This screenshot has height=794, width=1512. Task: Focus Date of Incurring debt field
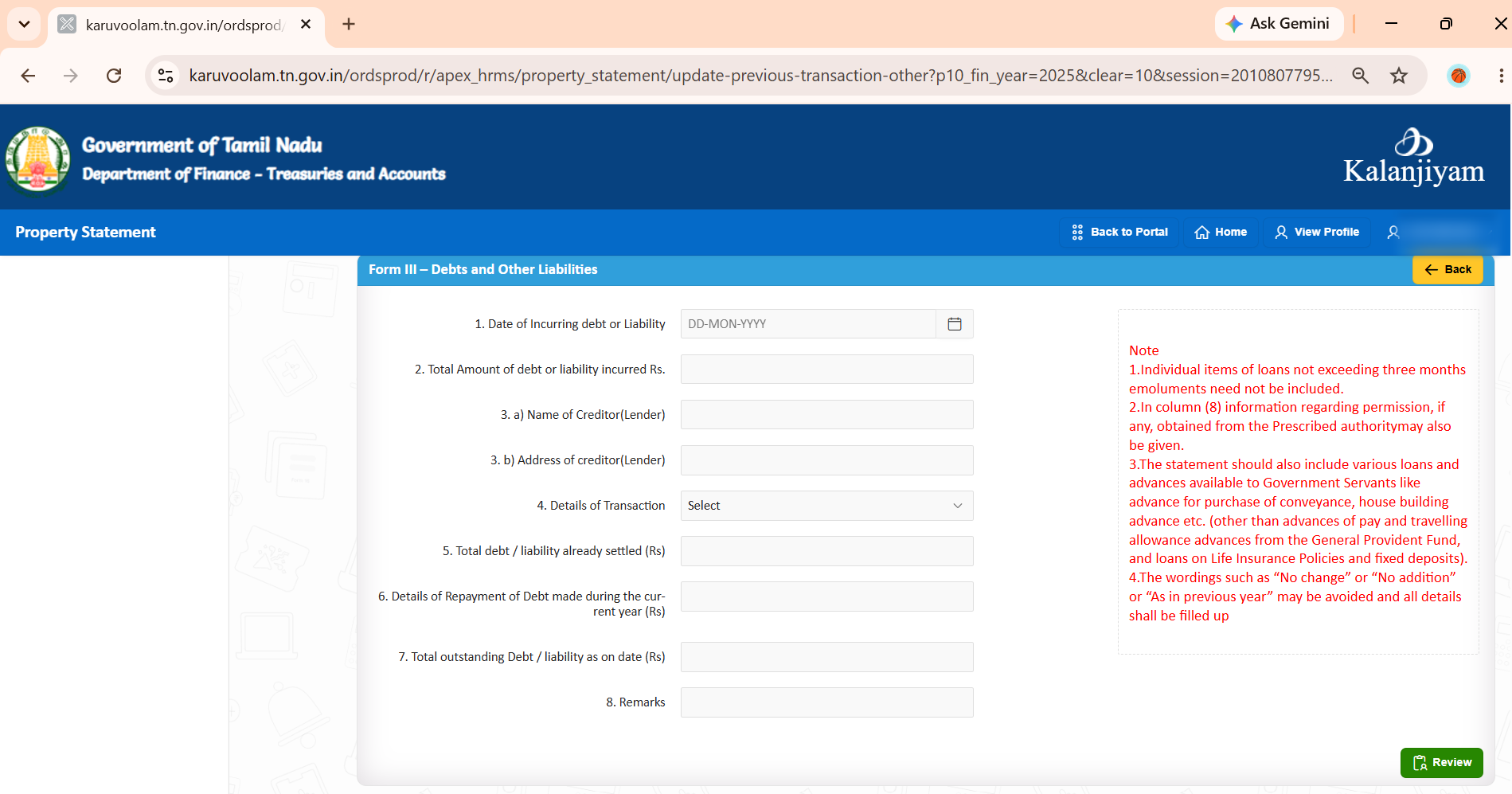pos(808,324)
